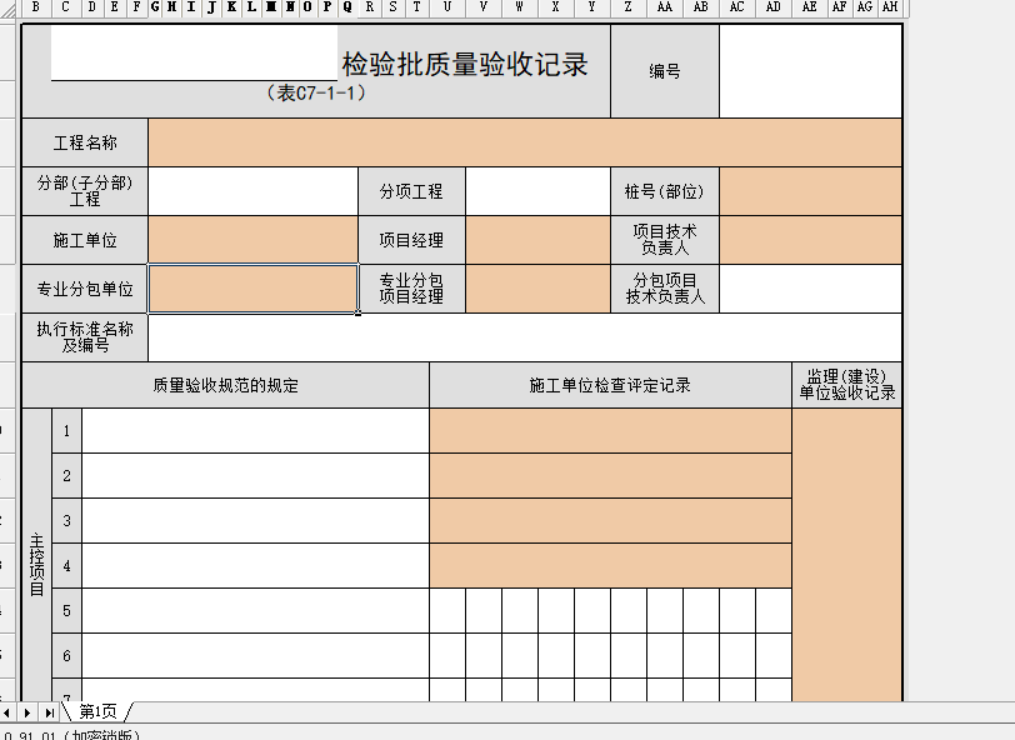This screenshot has height=740, width=1015.
Task: Click the 工程名称 label cell
Action: pyautogui.click(x=85, y=142)
